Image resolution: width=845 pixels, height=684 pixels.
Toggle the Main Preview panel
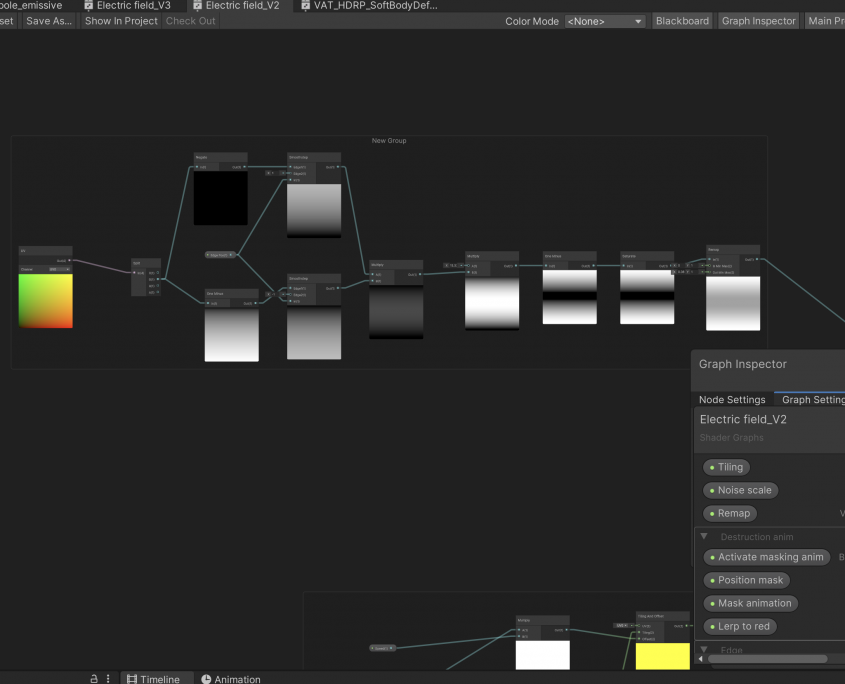click(x=824, y=21)
